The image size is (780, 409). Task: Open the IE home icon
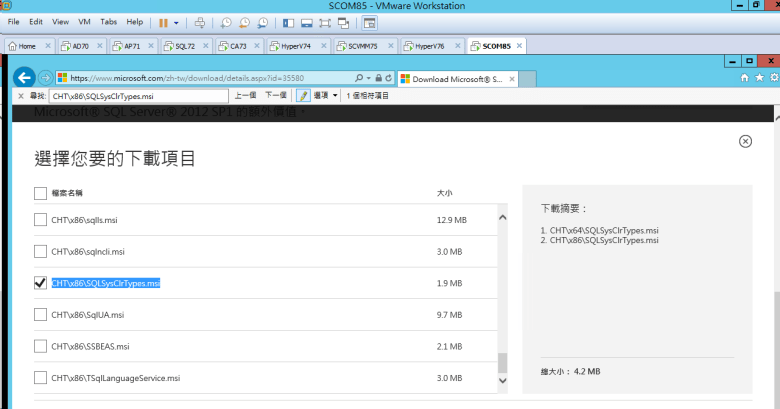744,78
